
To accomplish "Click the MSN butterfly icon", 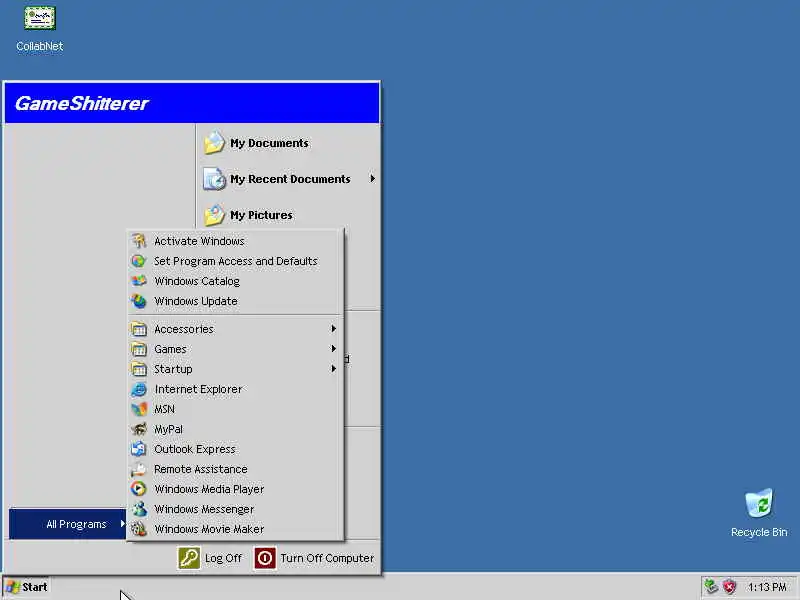I will point(139,409).
